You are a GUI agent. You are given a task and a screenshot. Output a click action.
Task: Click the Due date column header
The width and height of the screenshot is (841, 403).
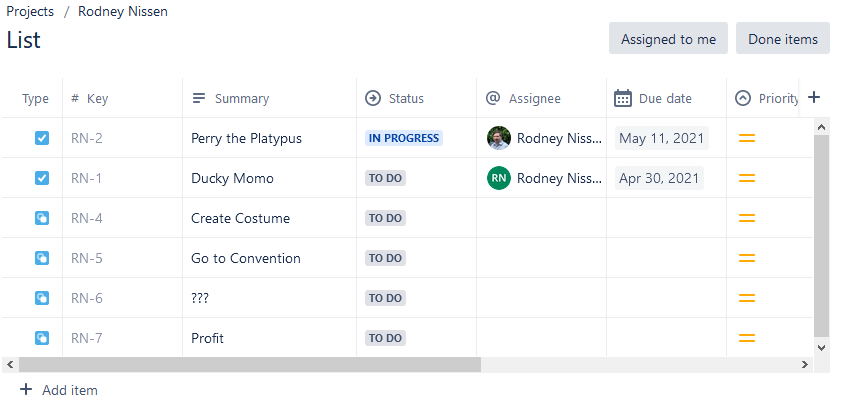click(x=664, y=98)
